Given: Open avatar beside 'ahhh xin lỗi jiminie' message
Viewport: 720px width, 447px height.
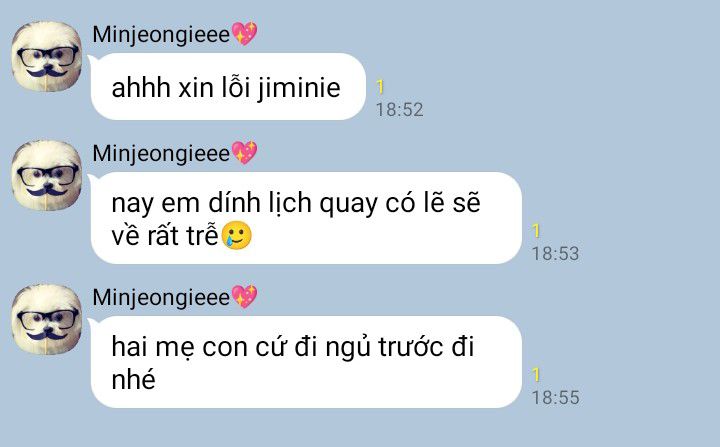Looking at the screenshot, I should tap(47, 56).
